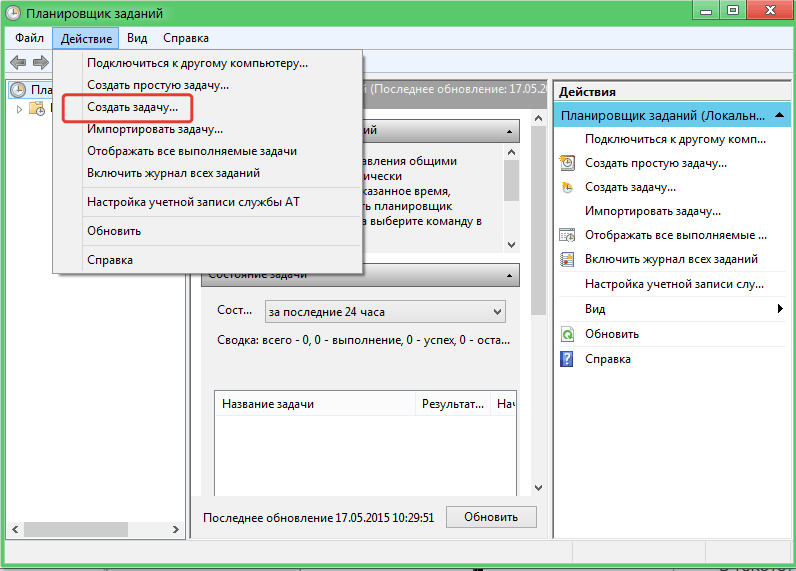
Task: Choose 'Подключиться к другому компьютеру...' in menu
Action: click(208, 63)
